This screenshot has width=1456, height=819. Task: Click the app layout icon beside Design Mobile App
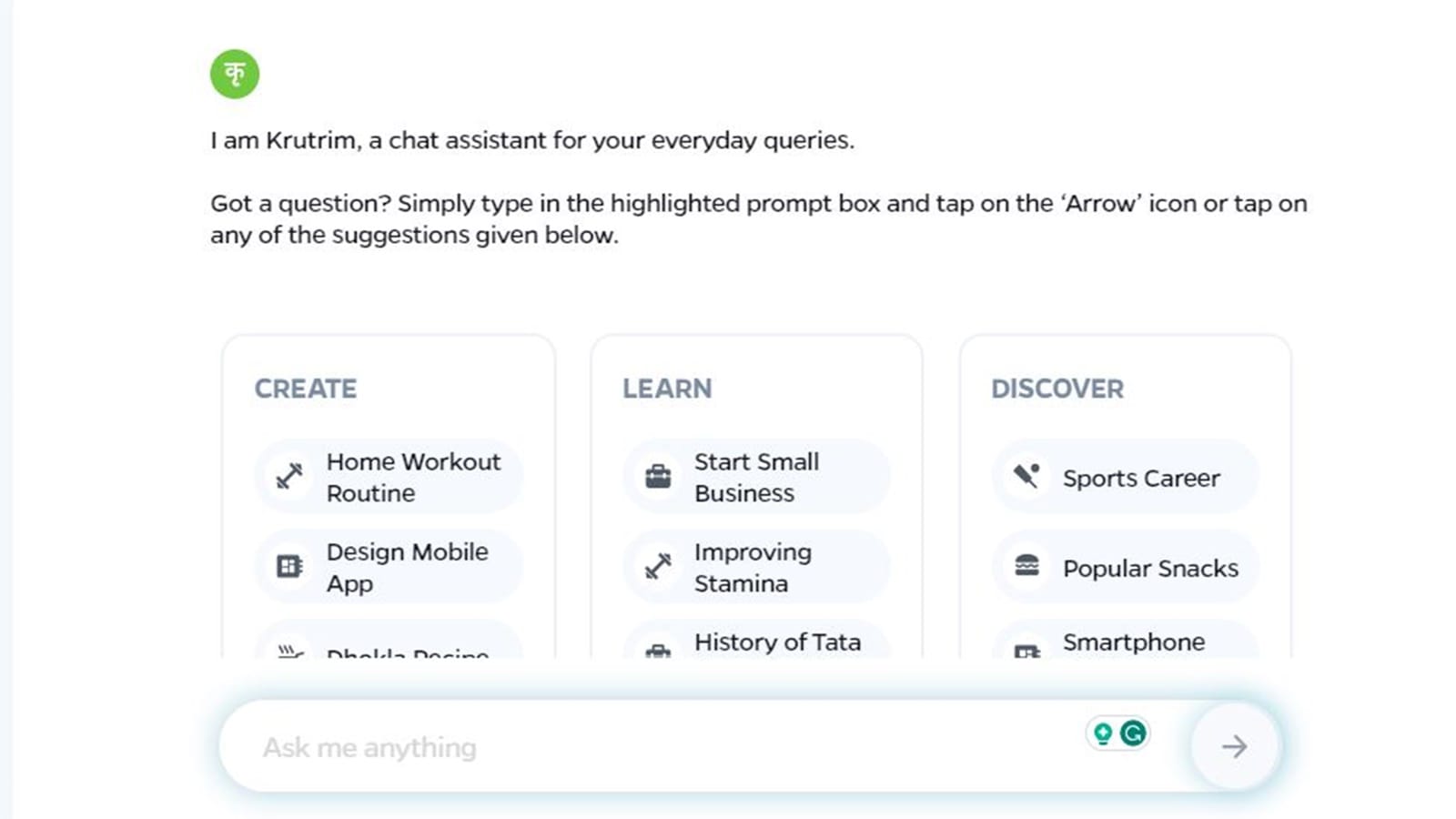pos(289,566)
